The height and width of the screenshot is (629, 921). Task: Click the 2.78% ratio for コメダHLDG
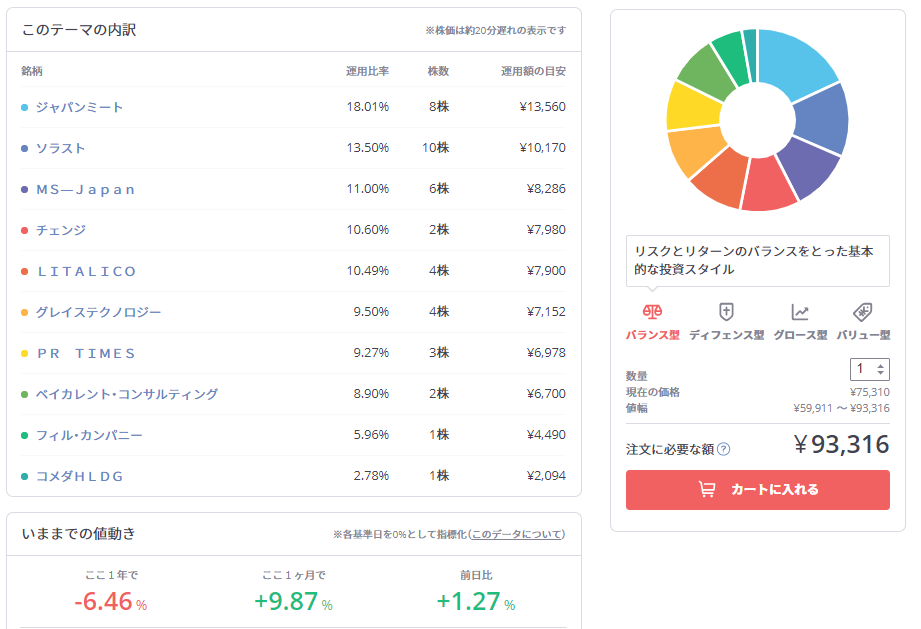pyautogui.click(x=371, y=476)
